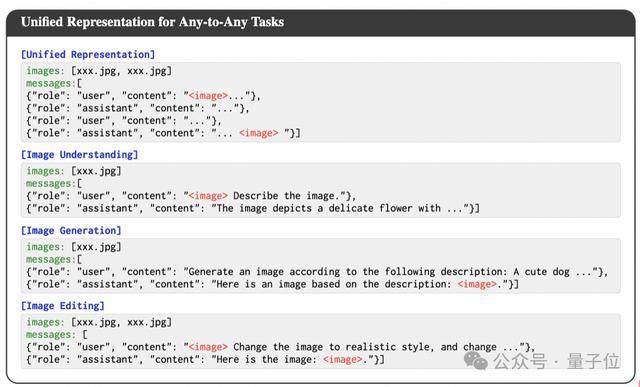The image size is (640, 387).
Task: Click the [Image Generation] section heading
Action: pyautogui.click(x=71, y=231)
